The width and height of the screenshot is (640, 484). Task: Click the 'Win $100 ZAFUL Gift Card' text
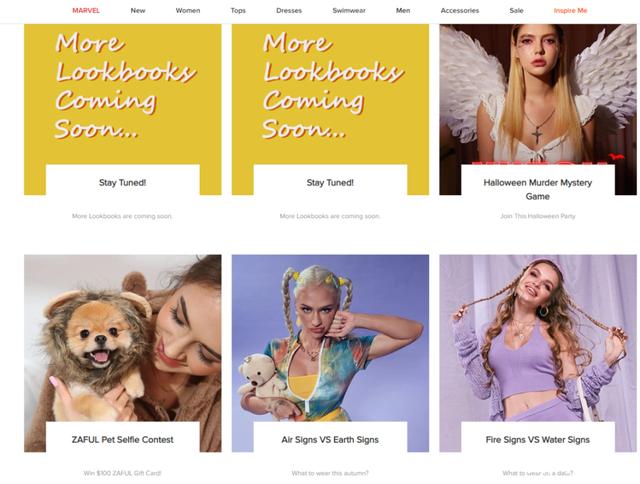(122, 473)
